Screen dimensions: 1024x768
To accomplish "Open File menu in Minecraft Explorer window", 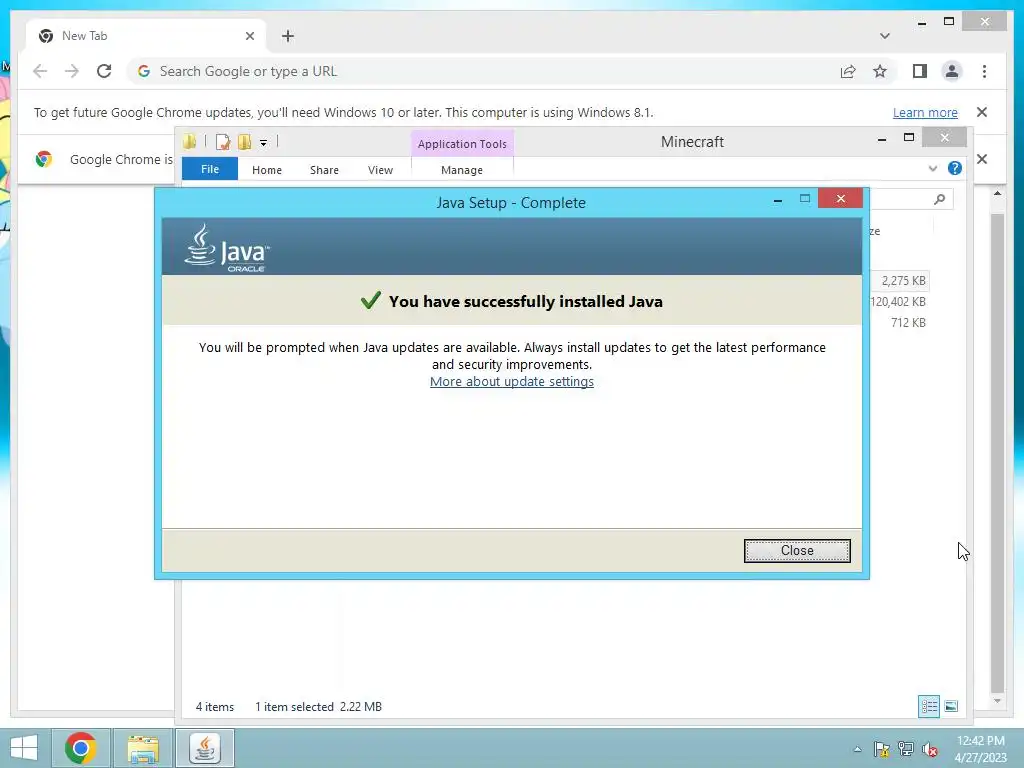I will [x=210, y=169].
